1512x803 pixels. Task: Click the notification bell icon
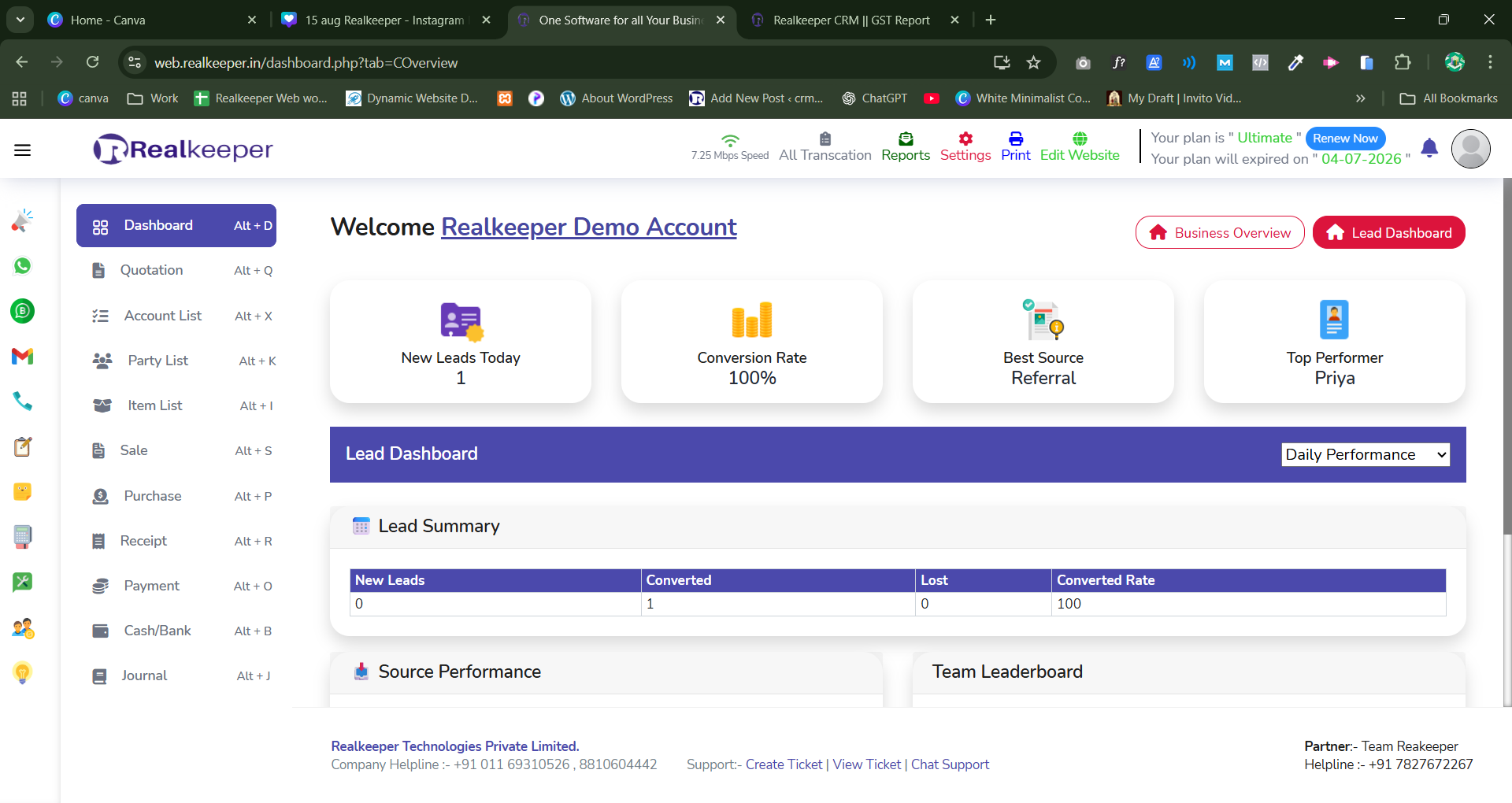click(x=1429, y=148)
